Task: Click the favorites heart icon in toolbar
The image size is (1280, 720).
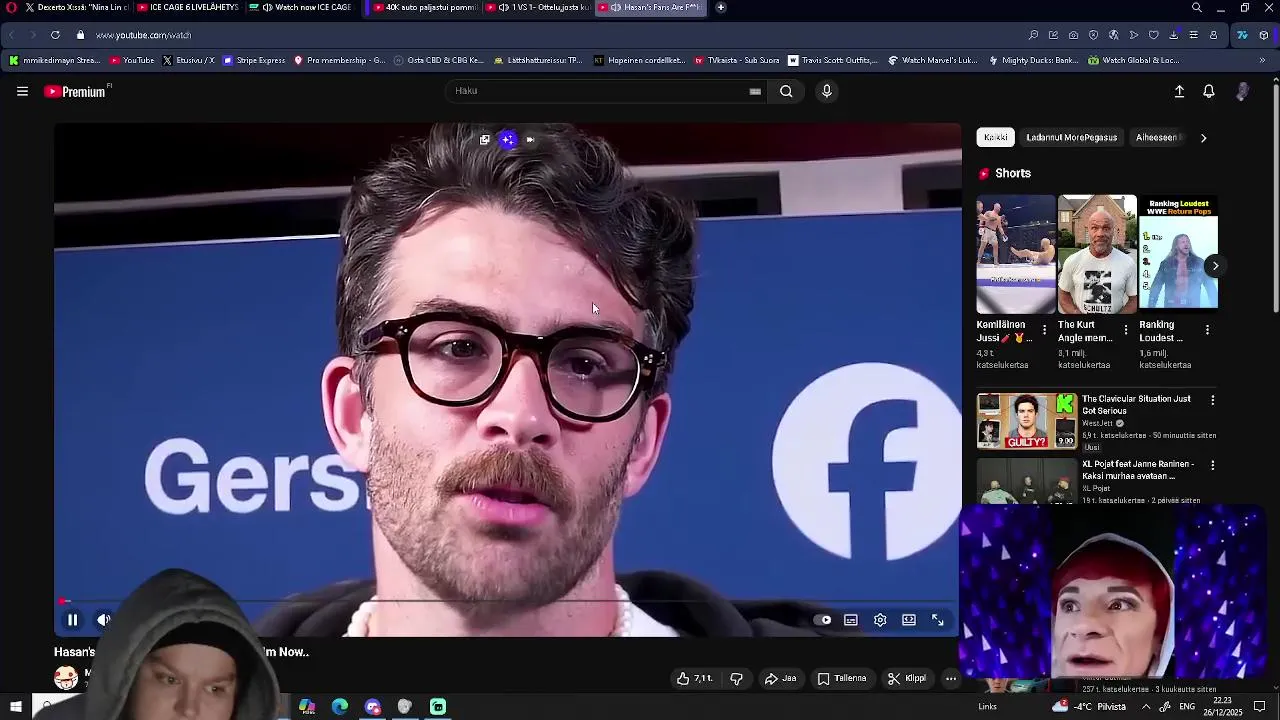Action: (1153, 35)
